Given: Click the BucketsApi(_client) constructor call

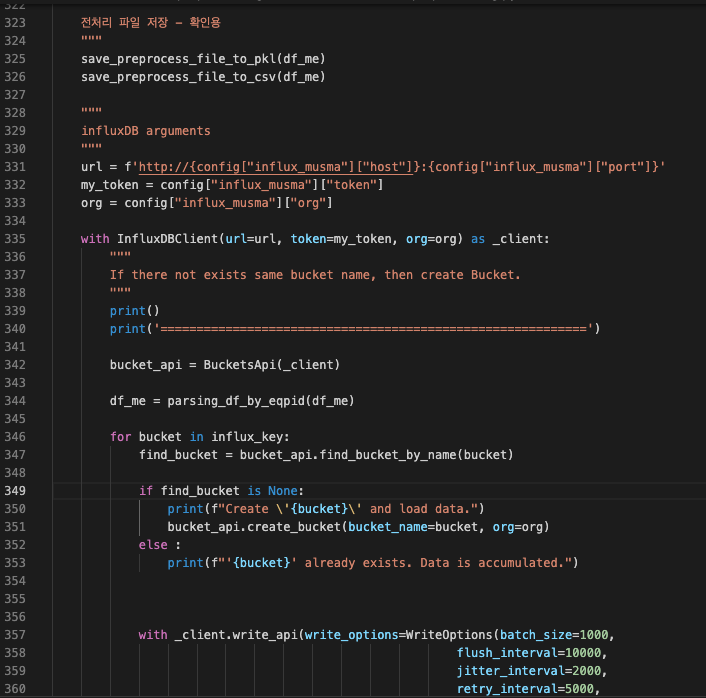Looking at the screenshot, I should (x=272, y=365).
